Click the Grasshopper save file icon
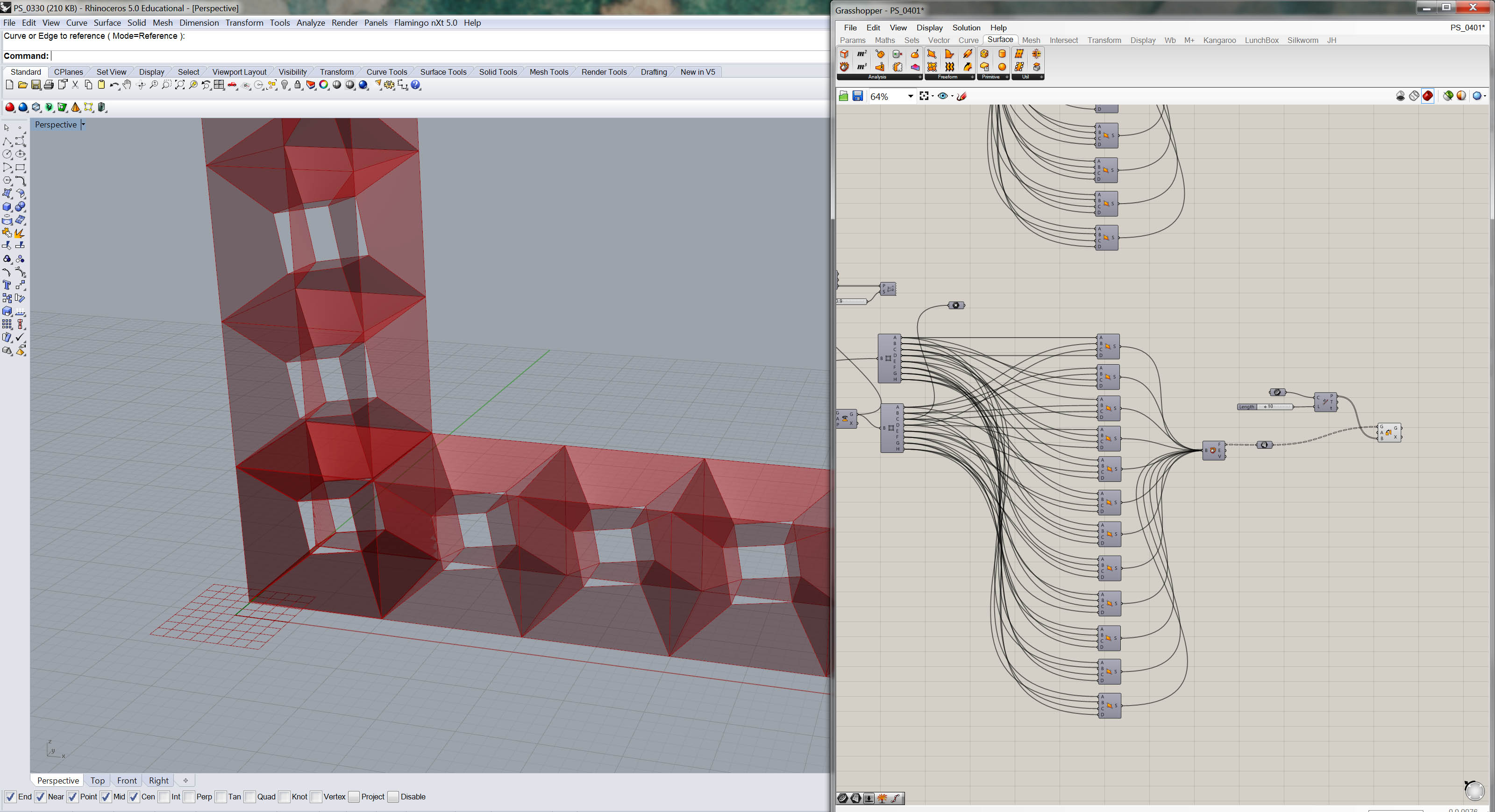This screenshot has width=1495, height=812. pos(858,96)
